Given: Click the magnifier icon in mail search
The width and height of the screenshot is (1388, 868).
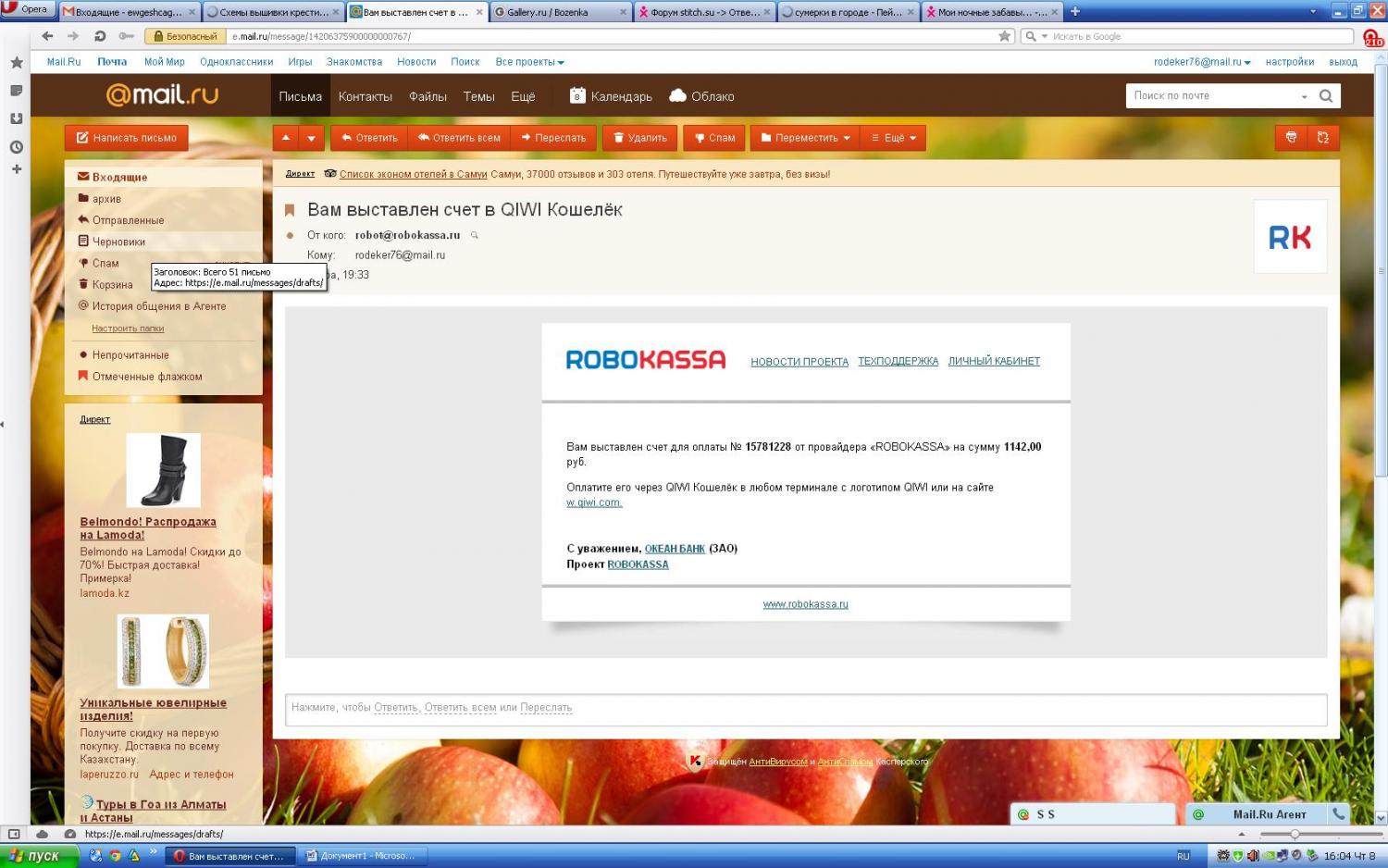Looking at the screenshot, I should coord(1325,96).
